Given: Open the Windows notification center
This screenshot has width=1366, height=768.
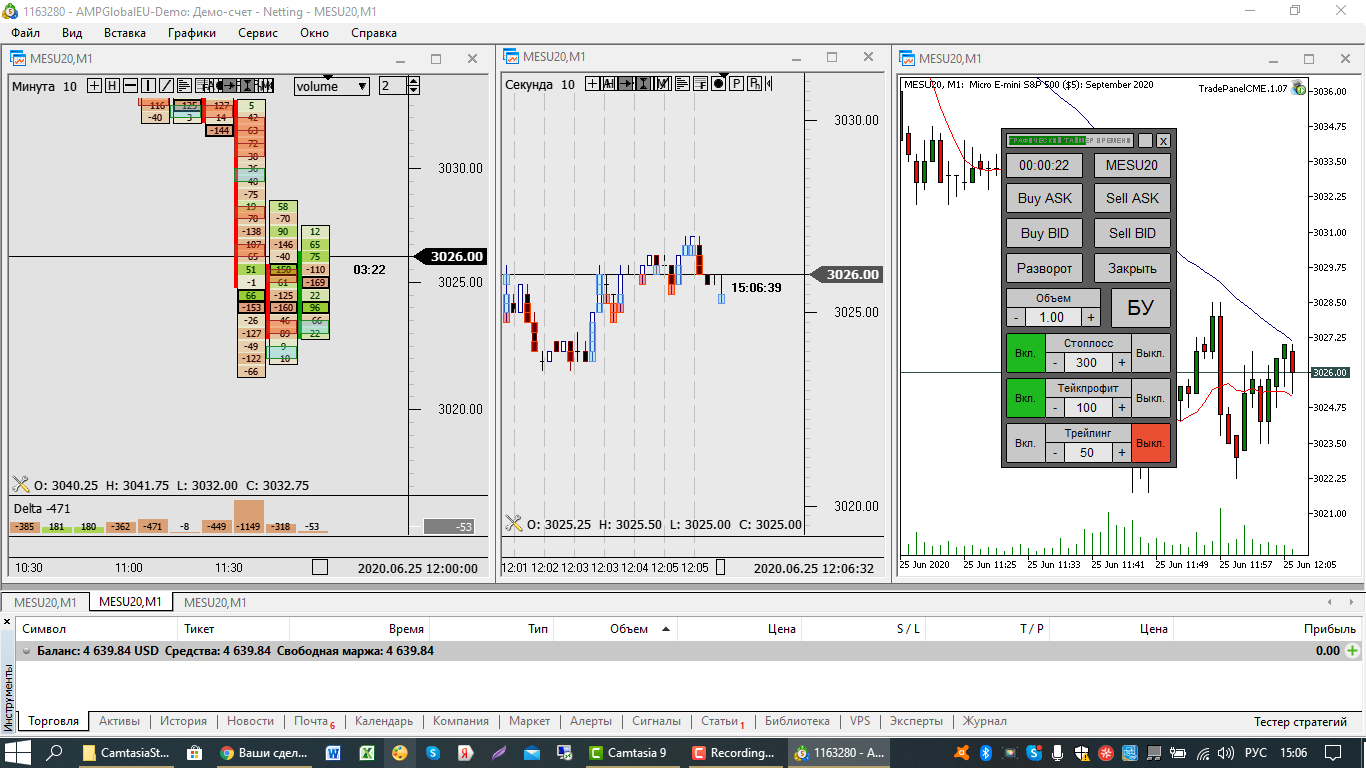Looking at the screenshot, I should pos(1333,752).
